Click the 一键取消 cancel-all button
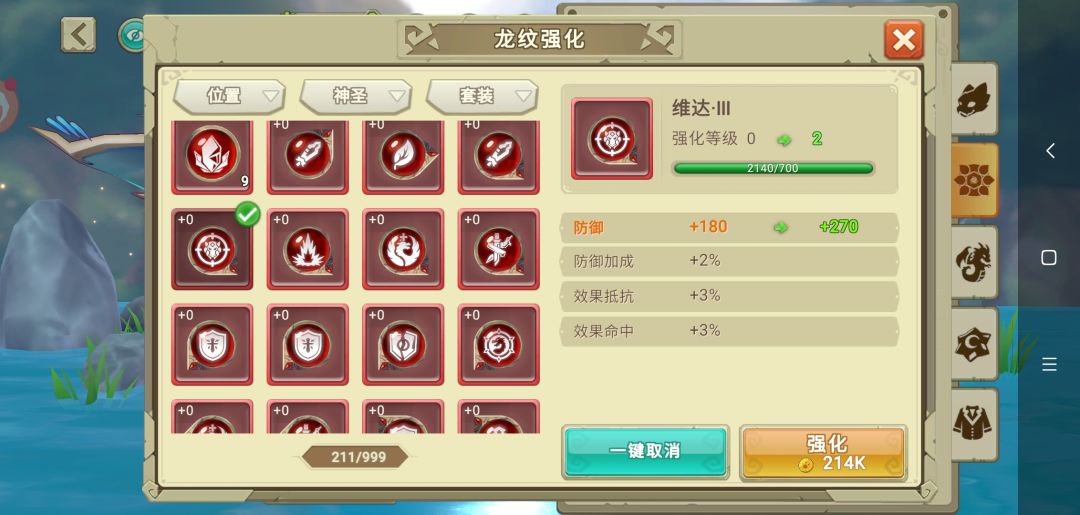1080x515 pixels. [645, 452]
